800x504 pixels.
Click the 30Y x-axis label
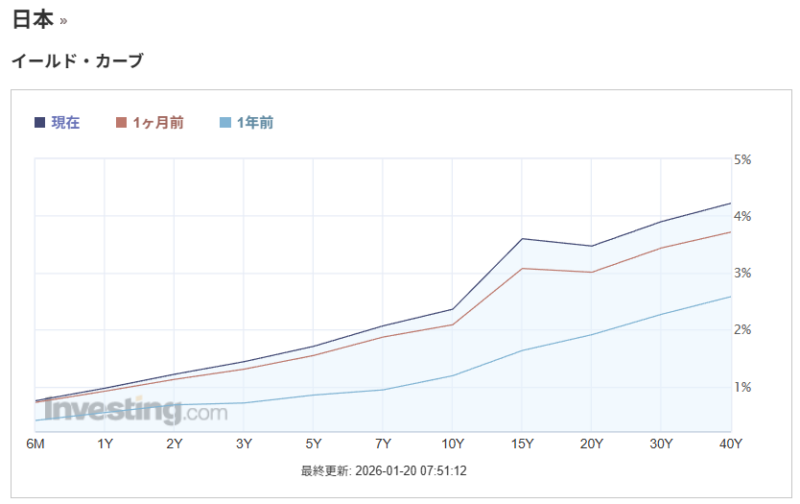coord(661,444)
